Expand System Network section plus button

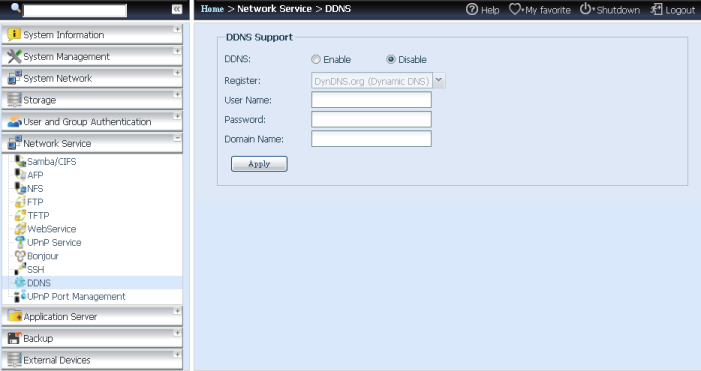click(177, 72)
